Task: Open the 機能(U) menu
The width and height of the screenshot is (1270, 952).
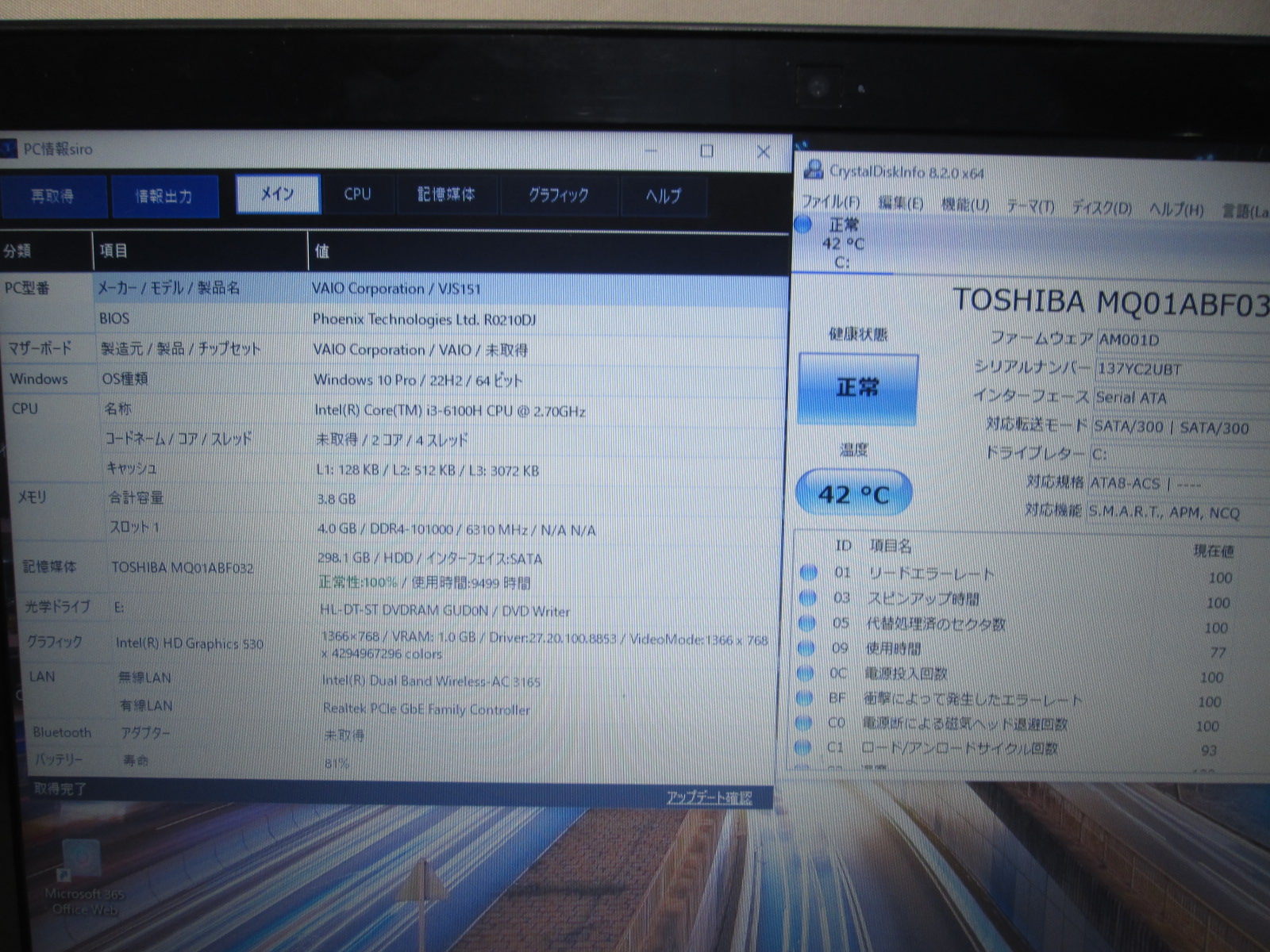Action: pos(965,205)
